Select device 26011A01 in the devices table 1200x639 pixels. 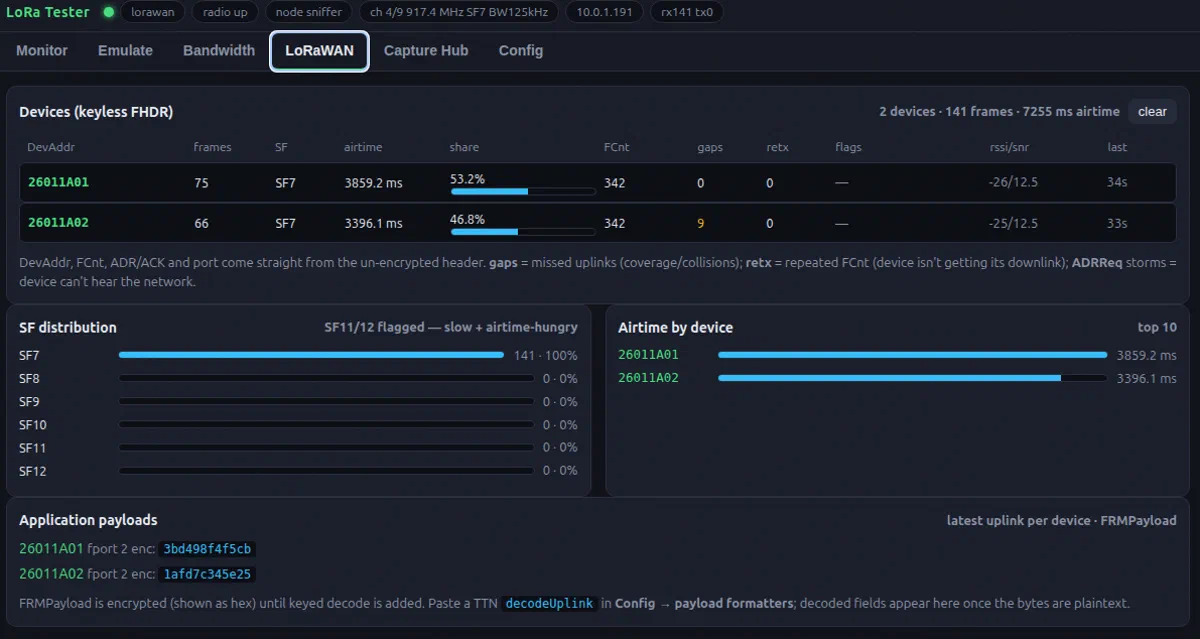click(598, 183)
